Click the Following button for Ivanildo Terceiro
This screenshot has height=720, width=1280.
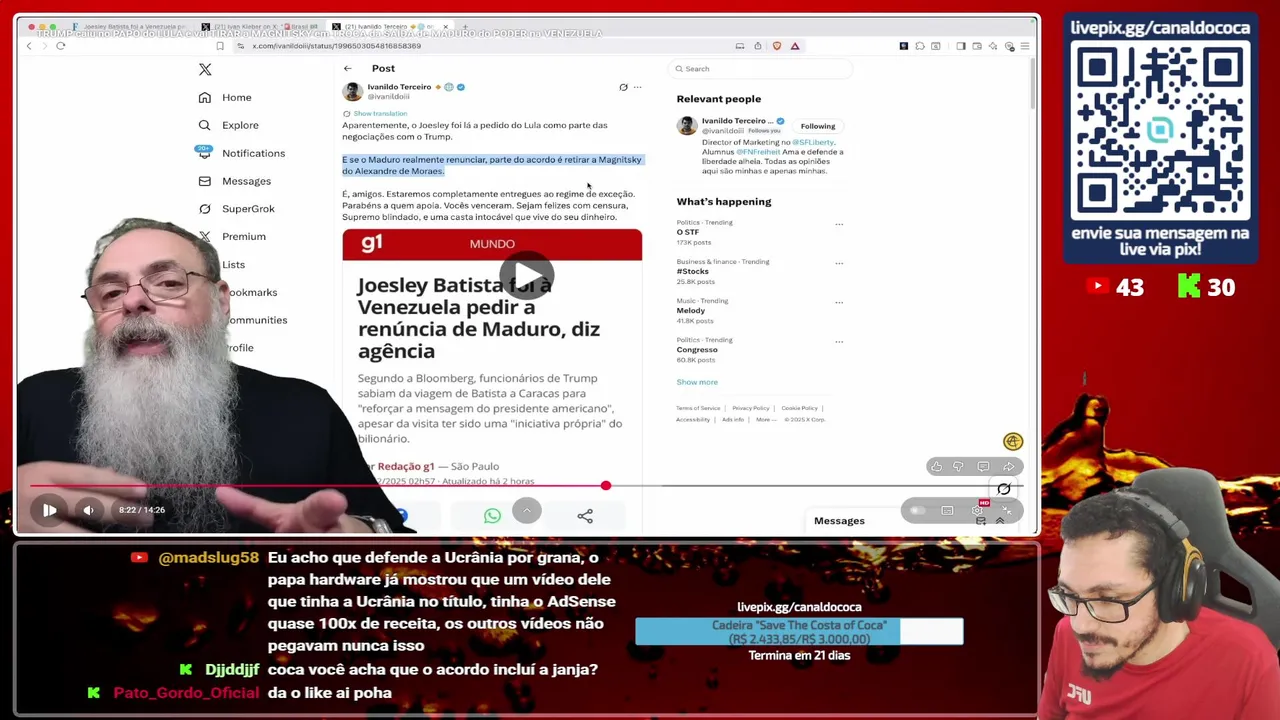[817, 126]
